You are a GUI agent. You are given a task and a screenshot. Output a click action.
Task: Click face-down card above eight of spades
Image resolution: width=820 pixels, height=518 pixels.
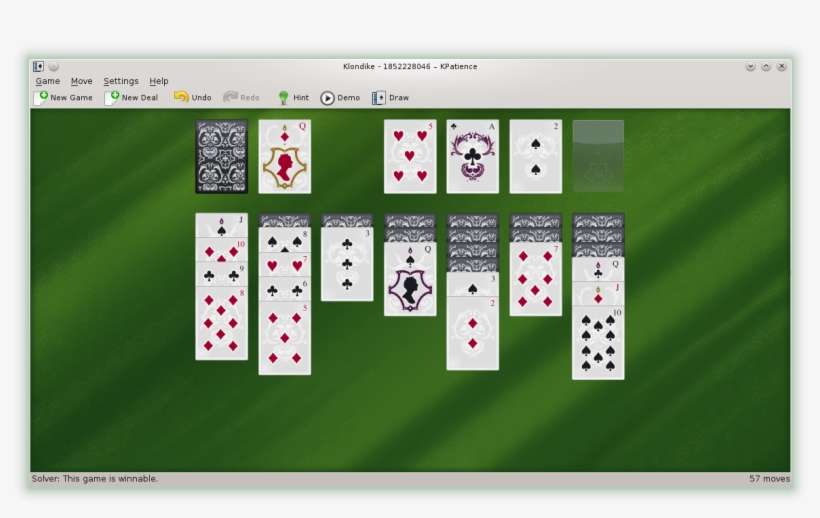click(x=284, y=221)
